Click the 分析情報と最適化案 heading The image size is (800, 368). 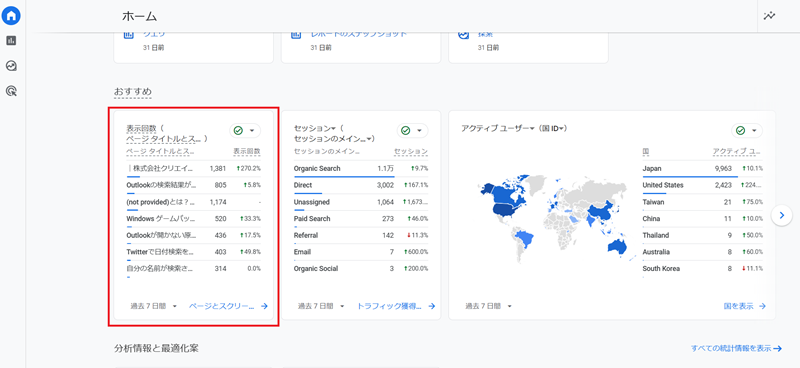(x=156, y=349)
